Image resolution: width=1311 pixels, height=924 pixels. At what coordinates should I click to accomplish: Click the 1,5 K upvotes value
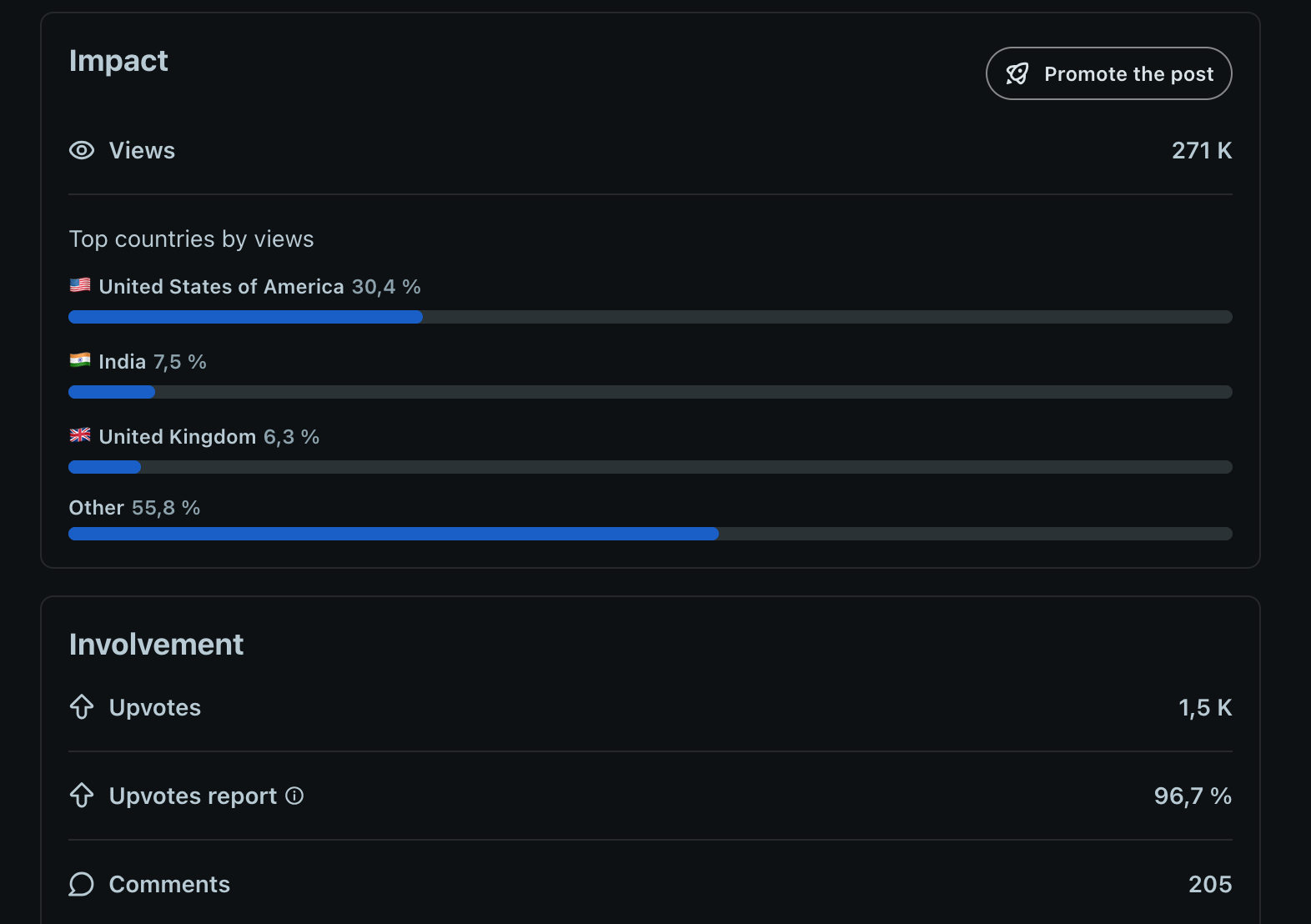(1204, 707)
